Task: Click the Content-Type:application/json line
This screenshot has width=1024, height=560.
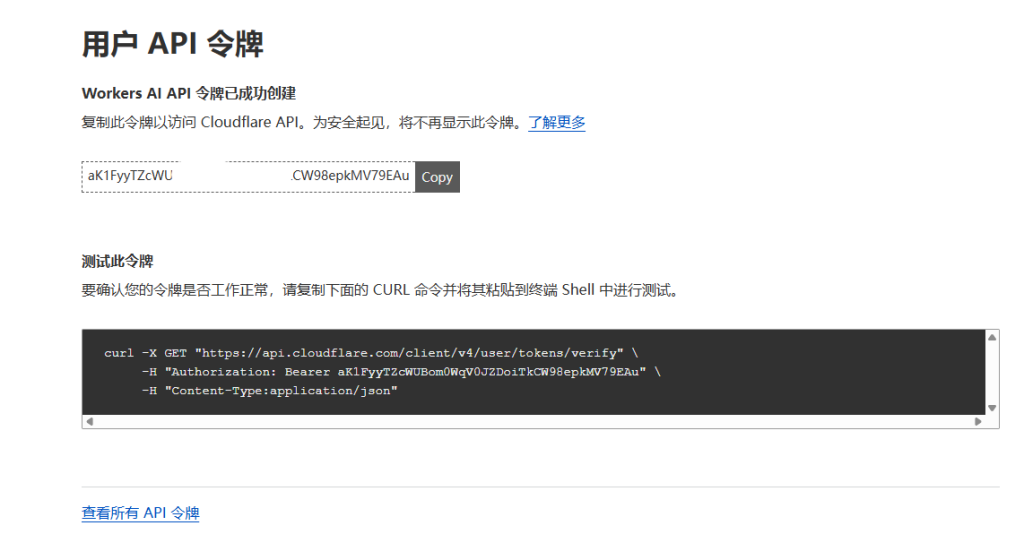Action: (x=270, y=391)
